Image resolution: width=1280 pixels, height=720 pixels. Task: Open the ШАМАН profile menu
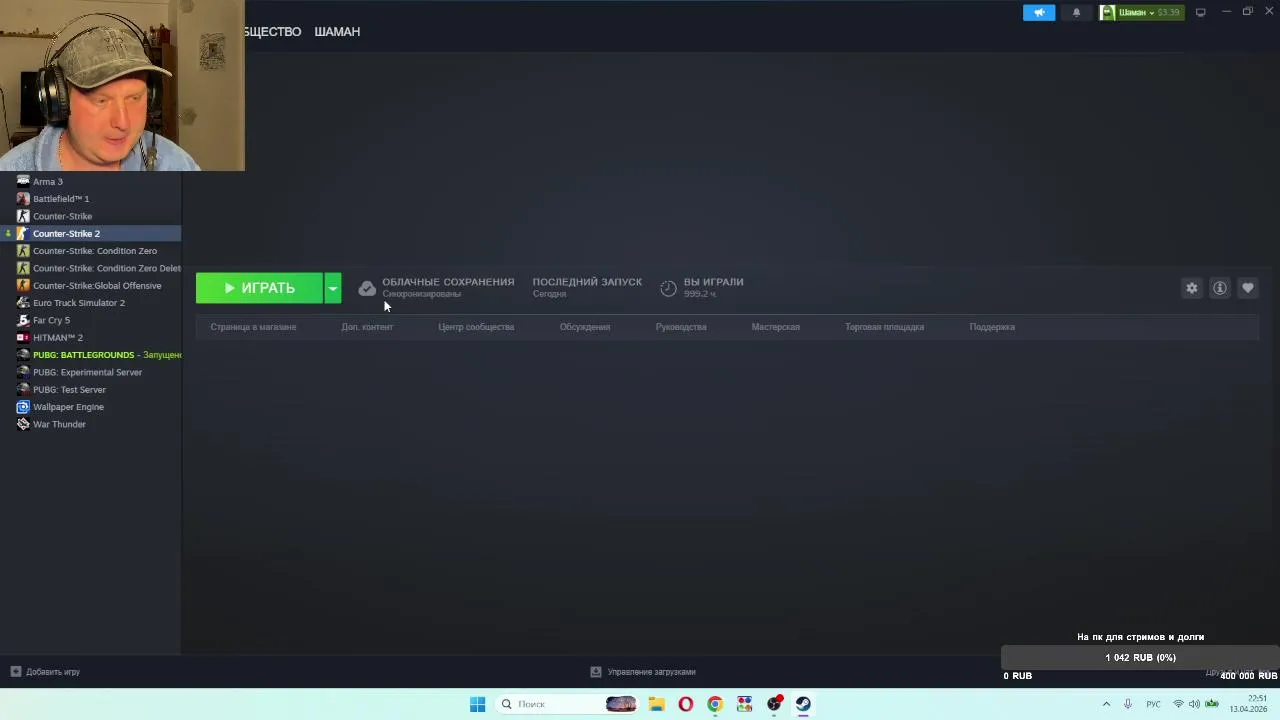(337, 31)
